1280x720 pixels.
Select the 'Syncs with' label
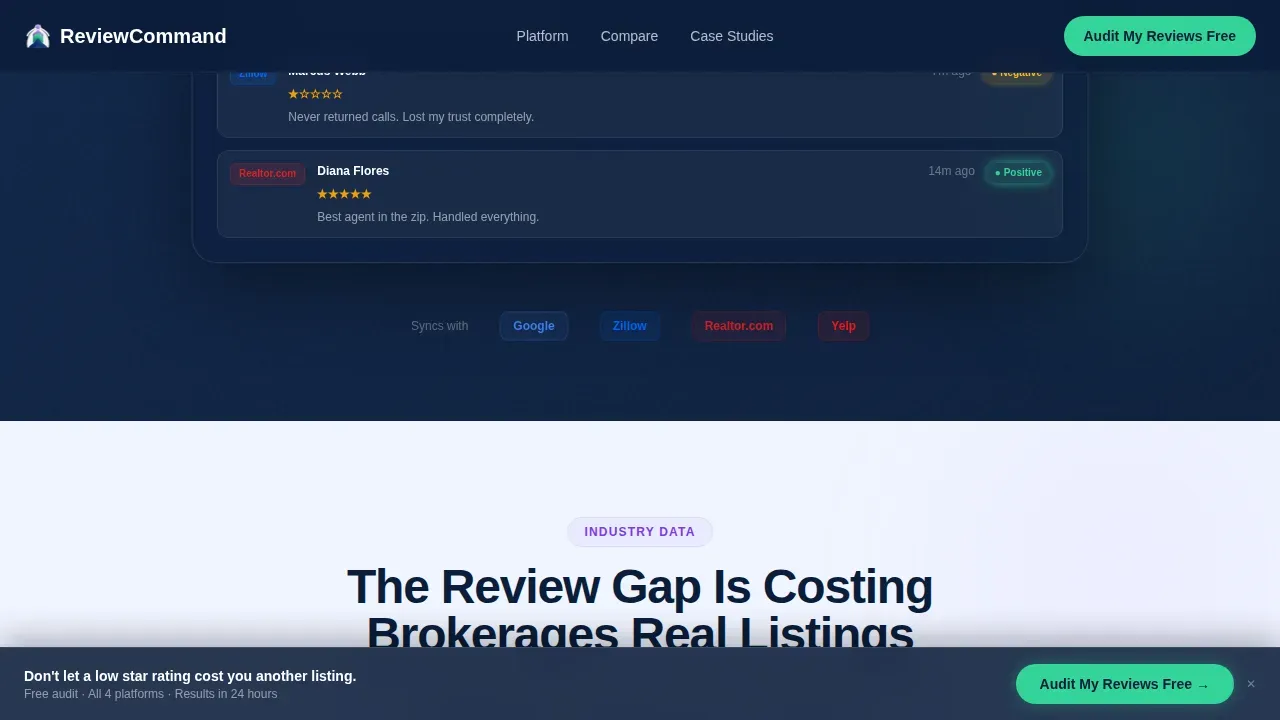pos(439,326)
